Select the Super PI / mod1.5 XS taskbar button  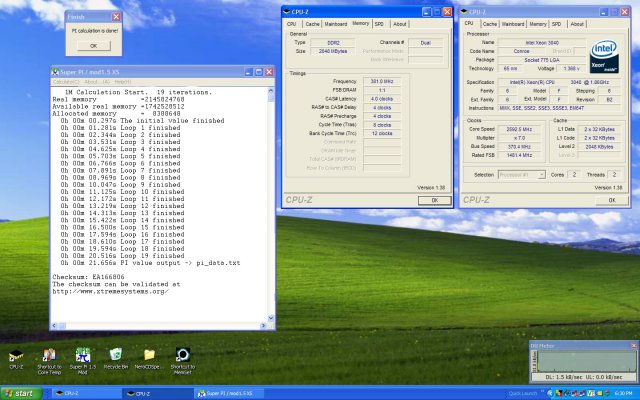[229, 393]
